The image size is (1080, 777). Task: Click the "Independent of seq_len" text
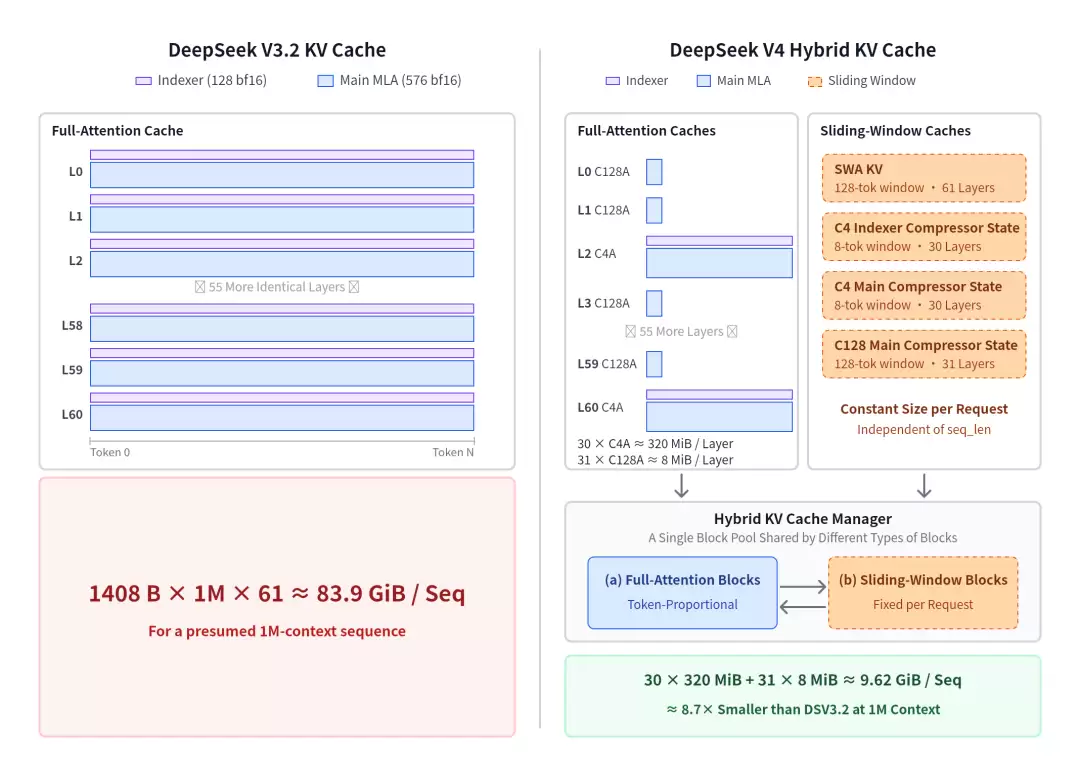coord(924,429)
